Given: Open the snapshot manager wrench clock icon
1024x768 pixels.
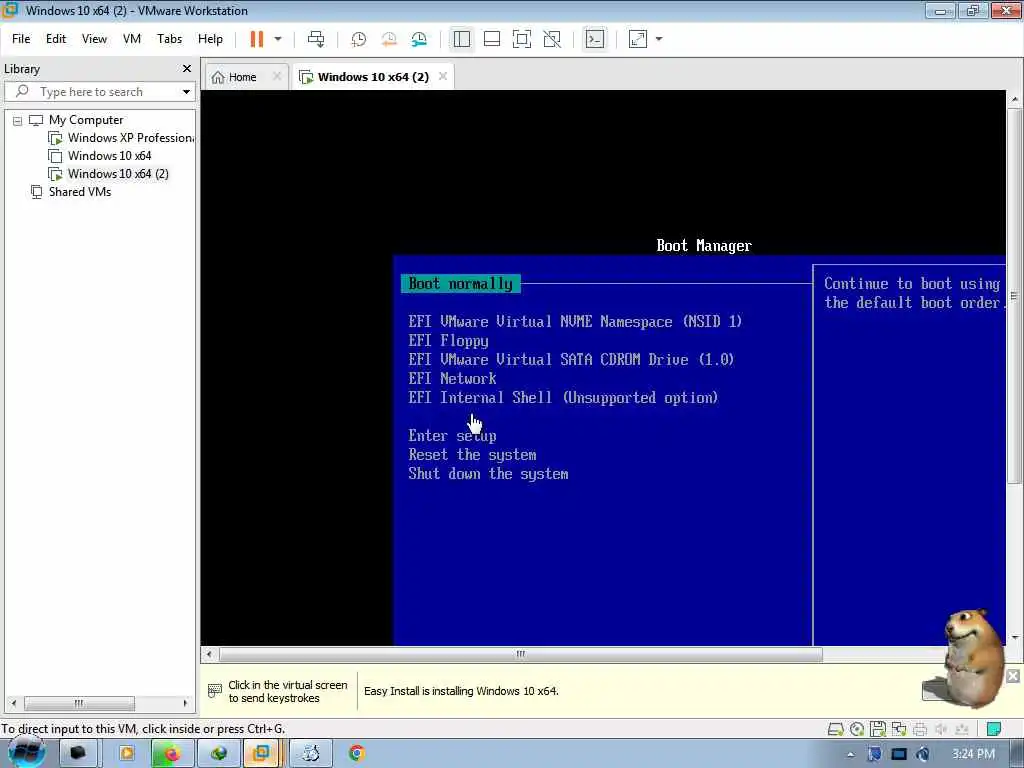Looking at the screenshot, I should click(419, 39).
